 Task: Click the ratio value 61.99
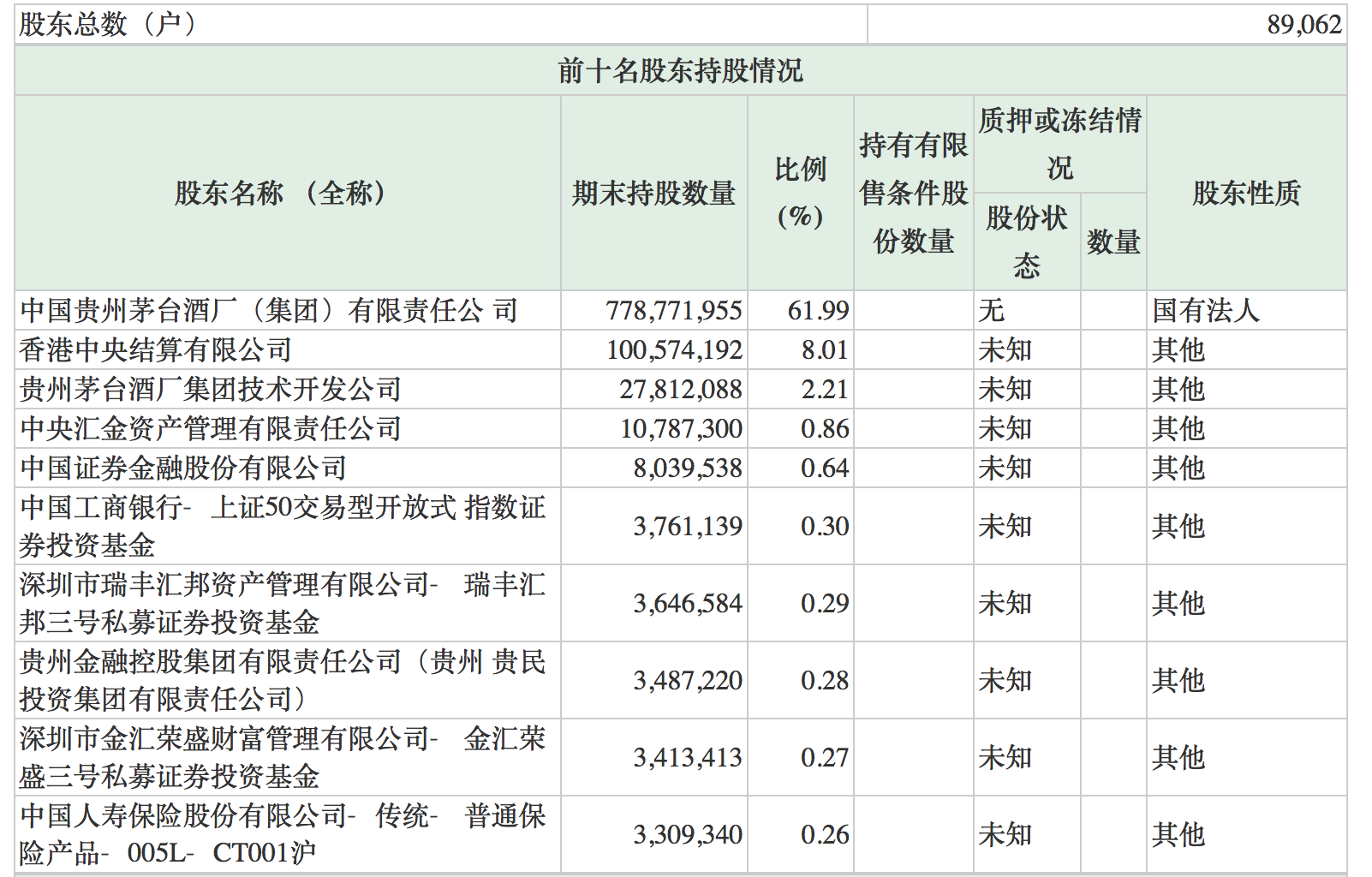click(818, 310)
